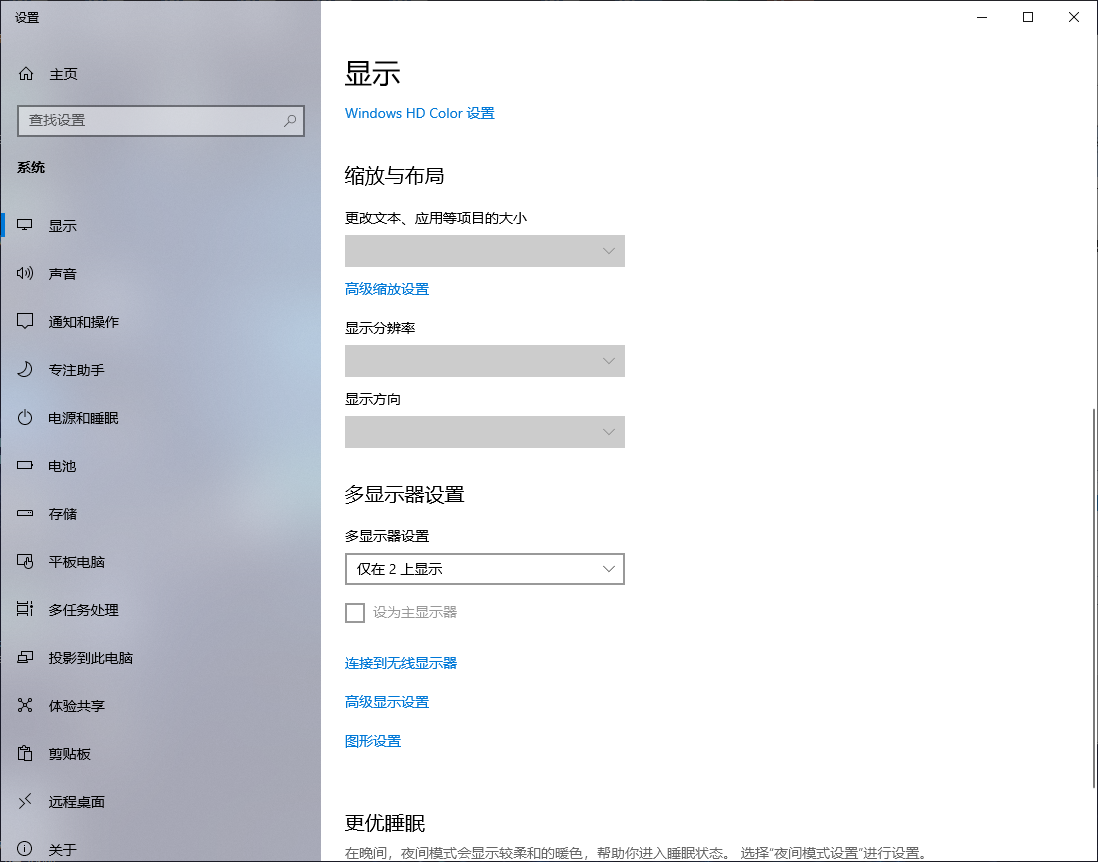Open the 显示分辨率 dropdown

point(485,361)
